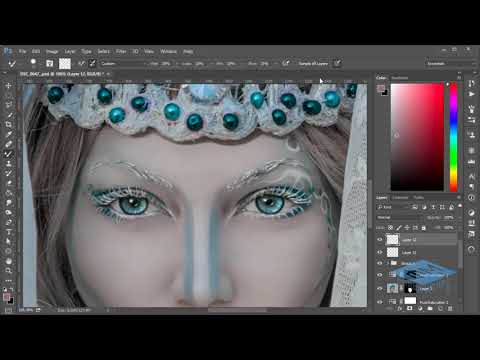Screen dimensions: 480x360
Task: Click on the vertical hue spectrum slider
Action: tap(454, 137)
